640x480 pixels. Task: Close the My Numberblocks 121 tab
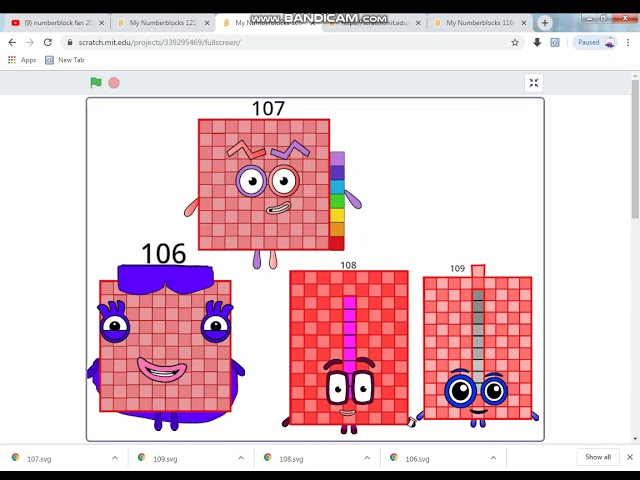click(207, 23)
